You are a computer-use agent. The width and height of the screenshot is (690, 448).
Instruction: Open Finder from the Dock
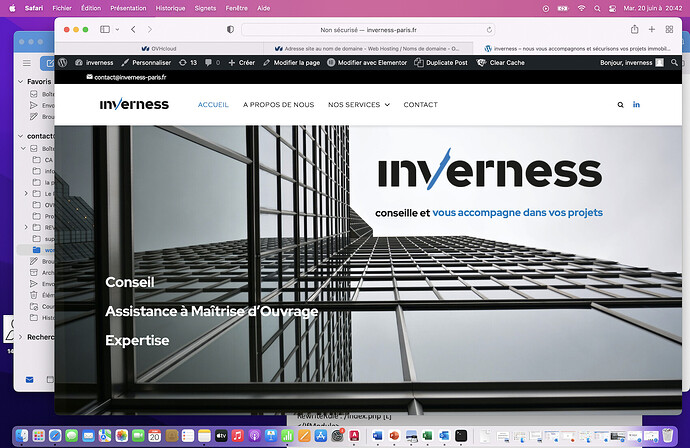click(22, 436)
